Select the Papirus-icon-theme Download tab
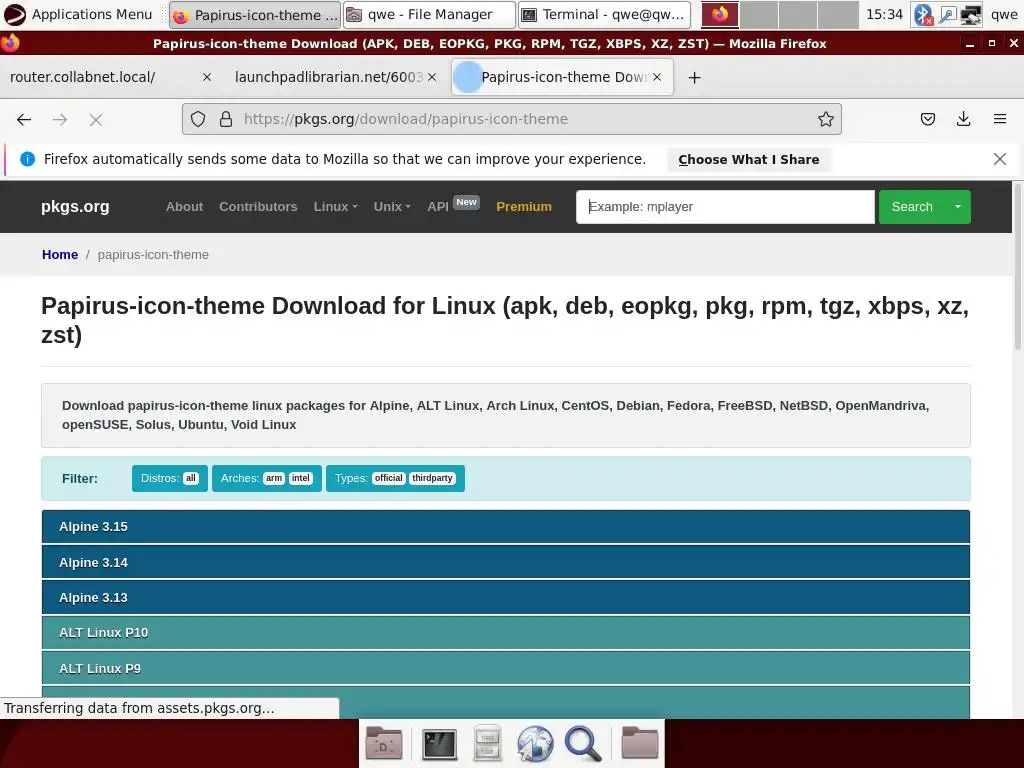Viewport: 1024px width, 768px height. coord(562,77)
